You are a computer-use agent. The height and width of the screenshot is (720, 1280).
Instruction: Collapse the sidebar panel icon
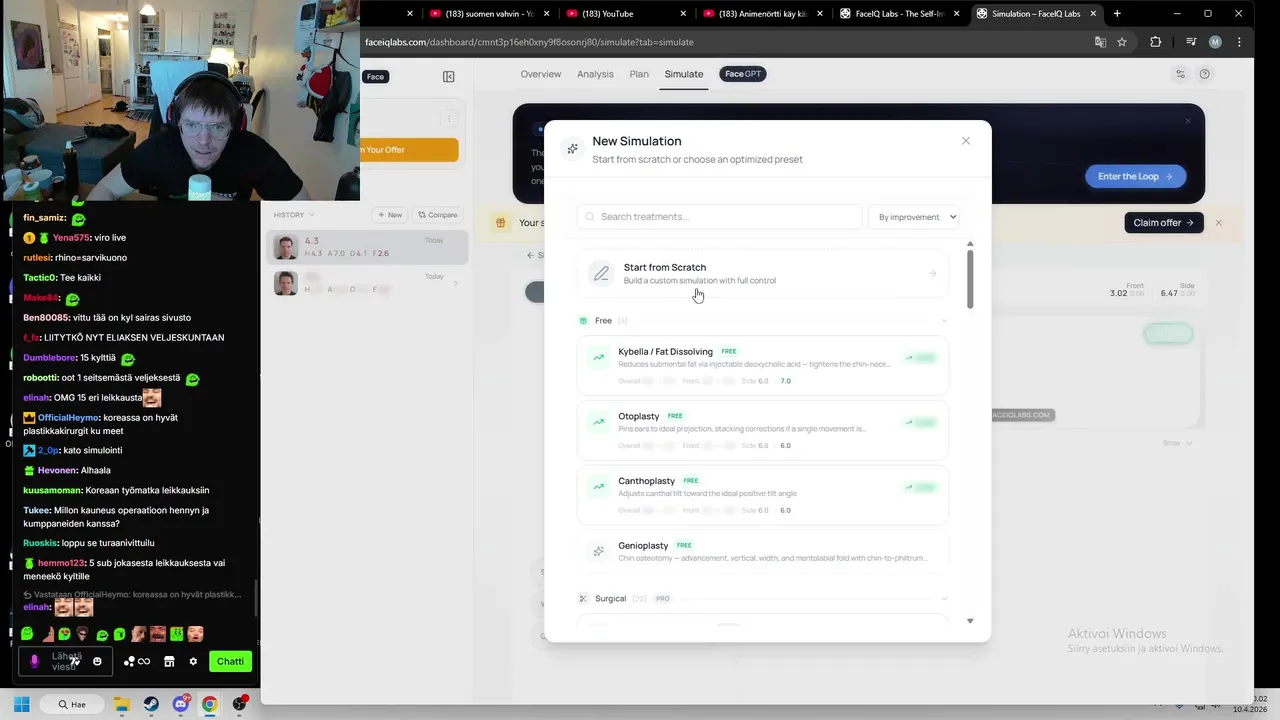(449, 77)
